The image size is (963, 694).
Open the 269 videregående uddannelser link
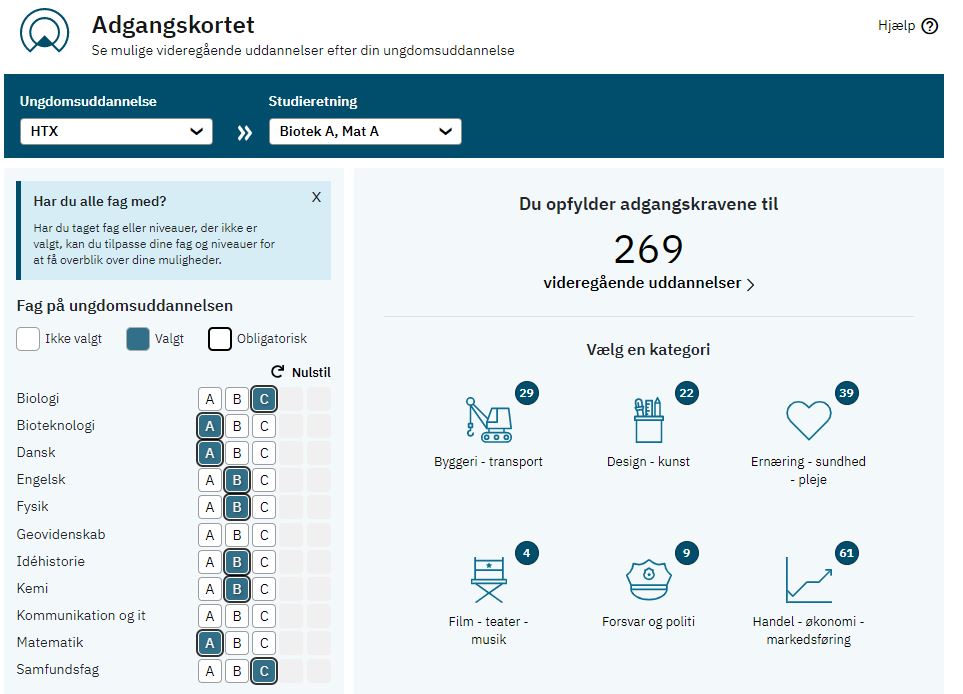(x=649, y=283)
